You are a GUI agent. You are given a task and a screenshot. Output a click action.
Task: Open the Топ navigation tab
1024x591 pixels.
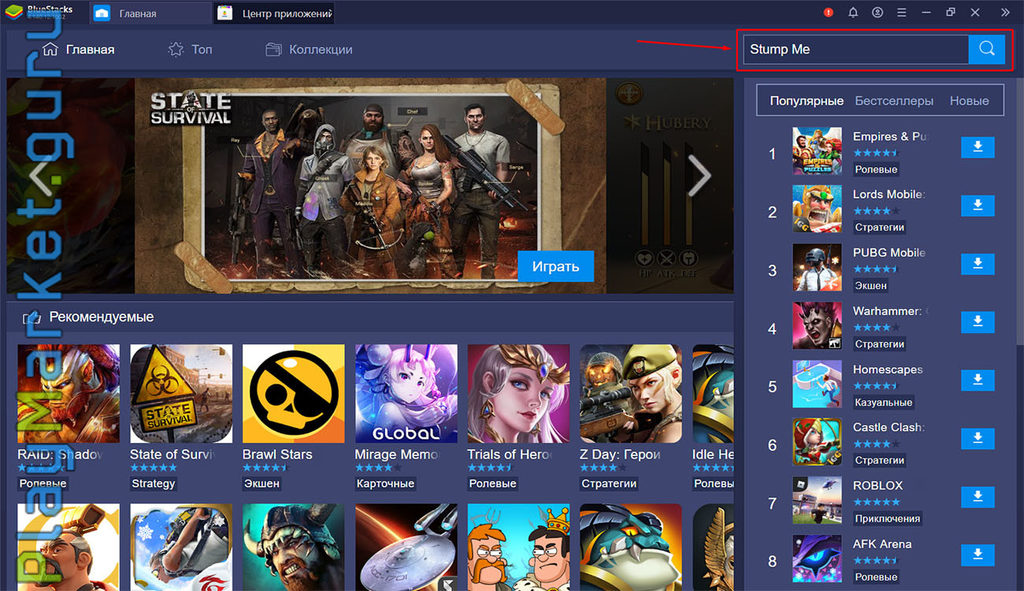(190, 49)
